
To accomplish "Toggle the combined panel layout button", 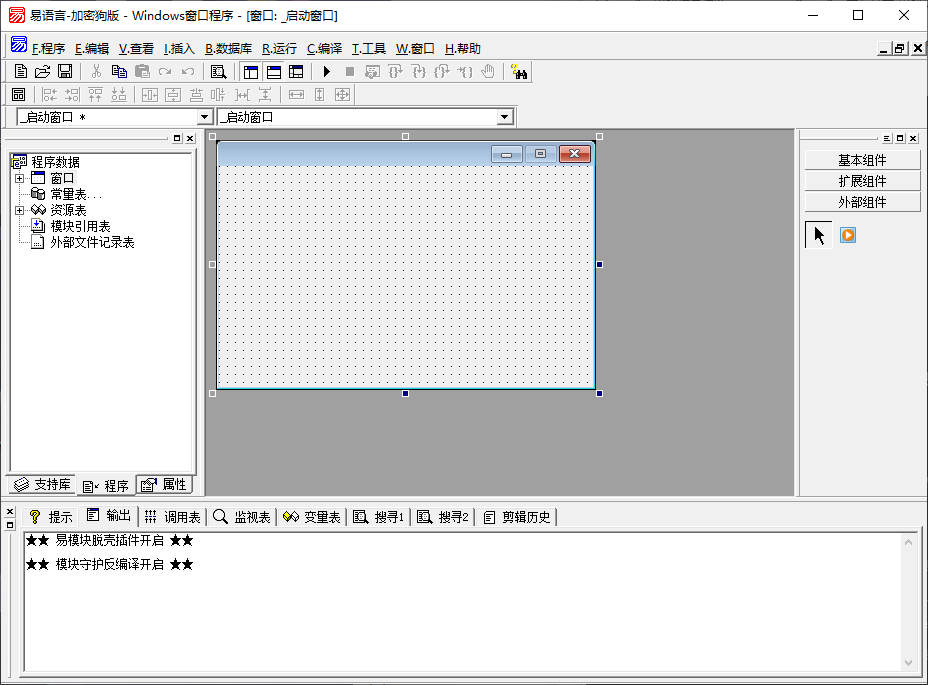I will click(296, 71).
